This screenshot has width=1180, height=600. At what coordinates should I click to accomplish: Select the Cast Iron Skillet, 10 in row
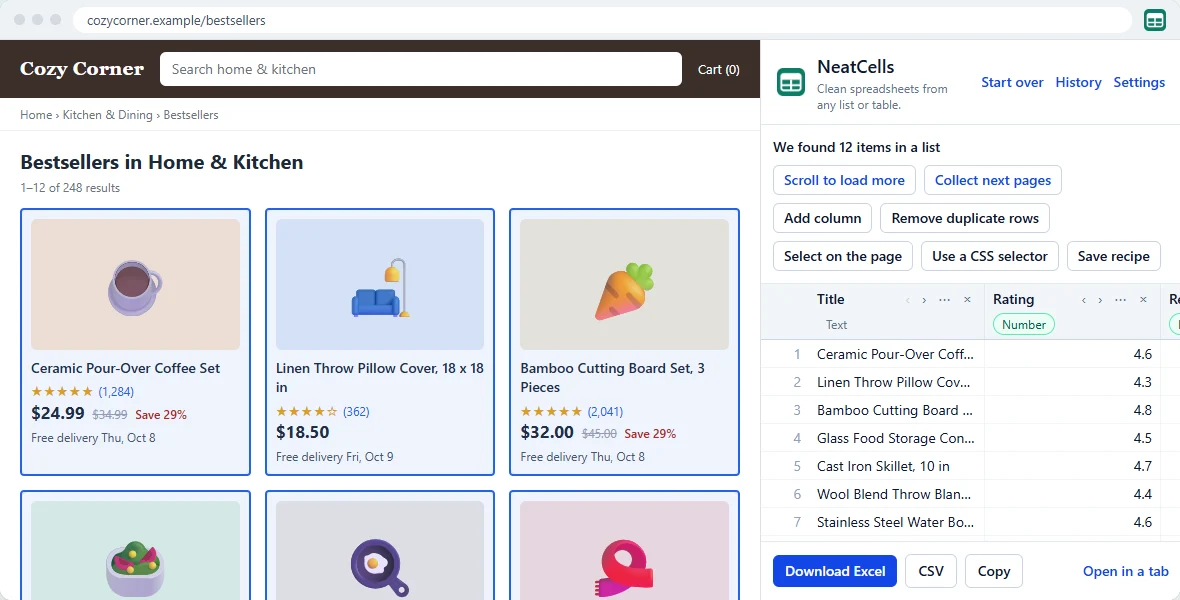click(970, 466)
